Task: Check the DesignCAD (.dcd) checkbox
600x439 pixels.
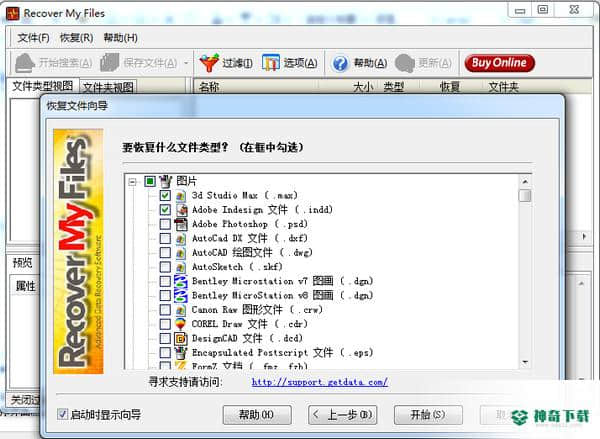Action: coord(165,338)
